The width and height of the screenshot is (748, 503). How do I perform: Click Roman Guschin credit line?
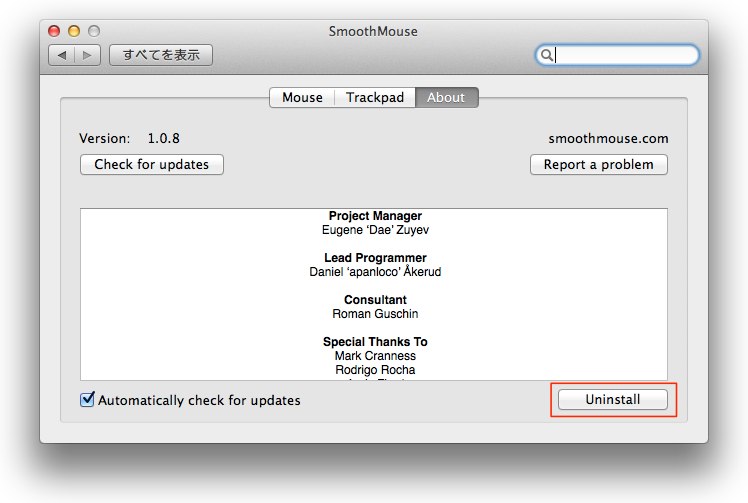(375, 314)
